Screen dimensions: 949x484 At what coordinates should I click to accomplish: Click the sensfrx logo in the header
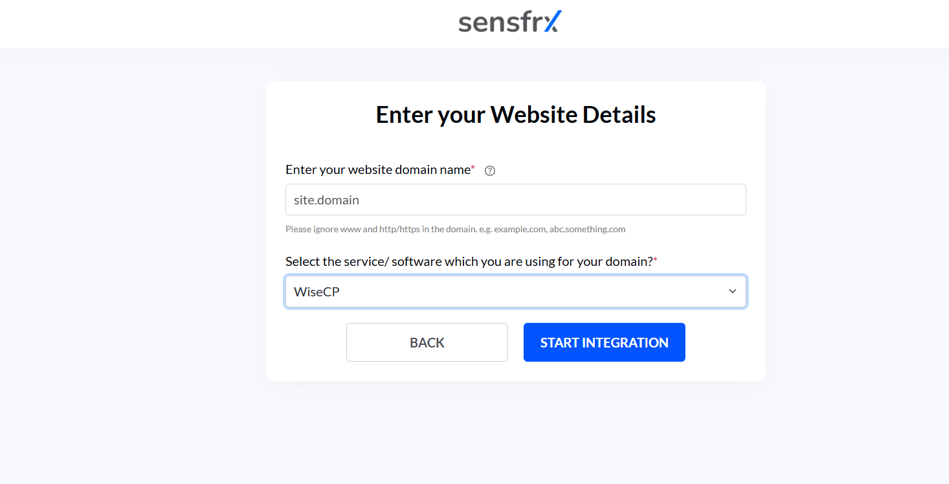pos(510,22)
